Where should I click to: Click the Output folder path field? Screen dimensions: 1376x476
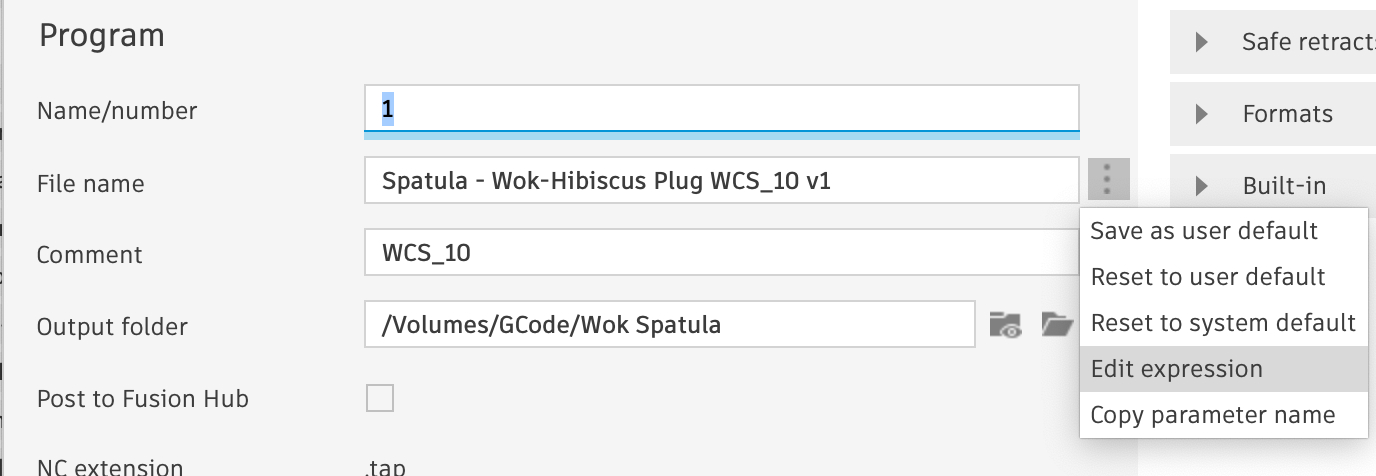pyautogui.click(x=668, y=325)
